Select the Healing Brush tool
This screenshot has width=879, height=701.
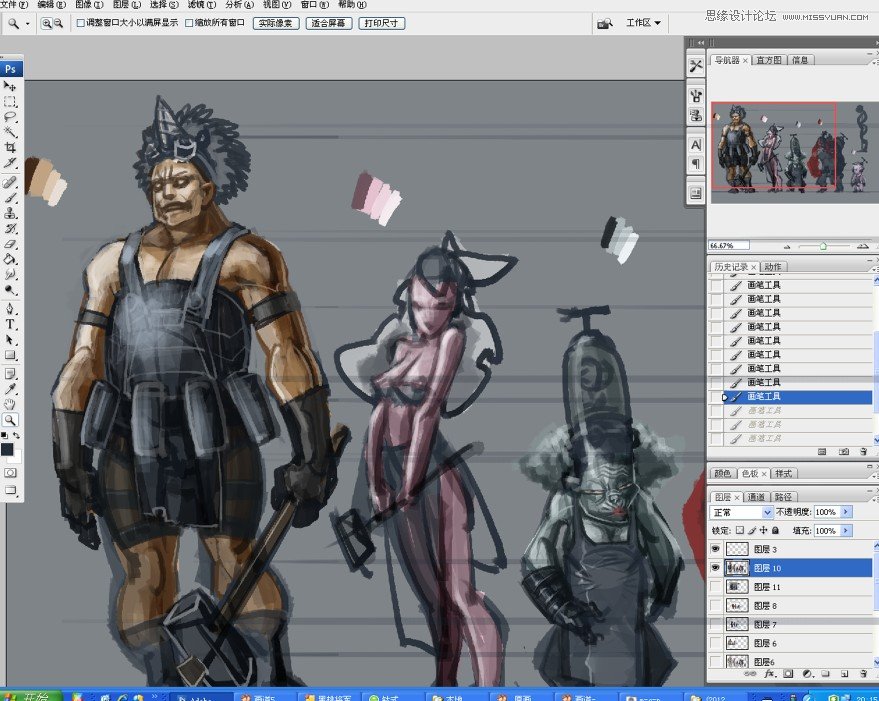click(10, 182)
